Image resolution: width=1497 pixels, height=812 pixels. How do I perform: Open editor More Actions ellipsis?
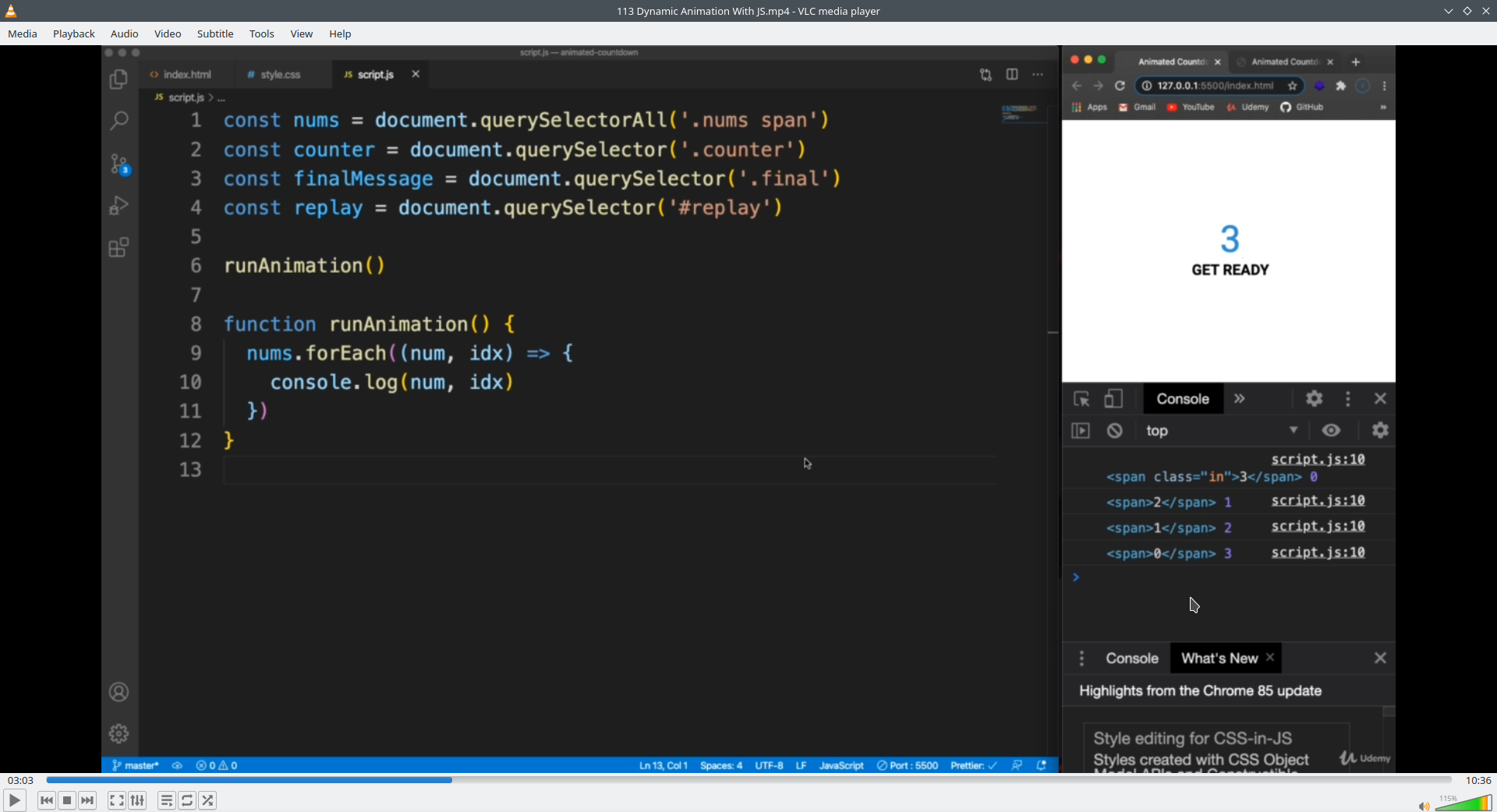(x=1038, y=75)
